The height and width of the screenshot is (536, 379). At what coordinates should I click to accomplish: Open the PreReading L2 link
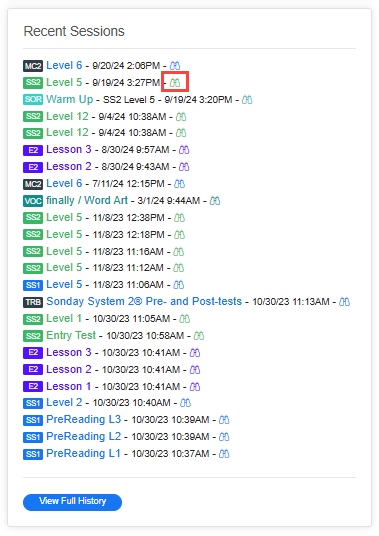point(84,437)
